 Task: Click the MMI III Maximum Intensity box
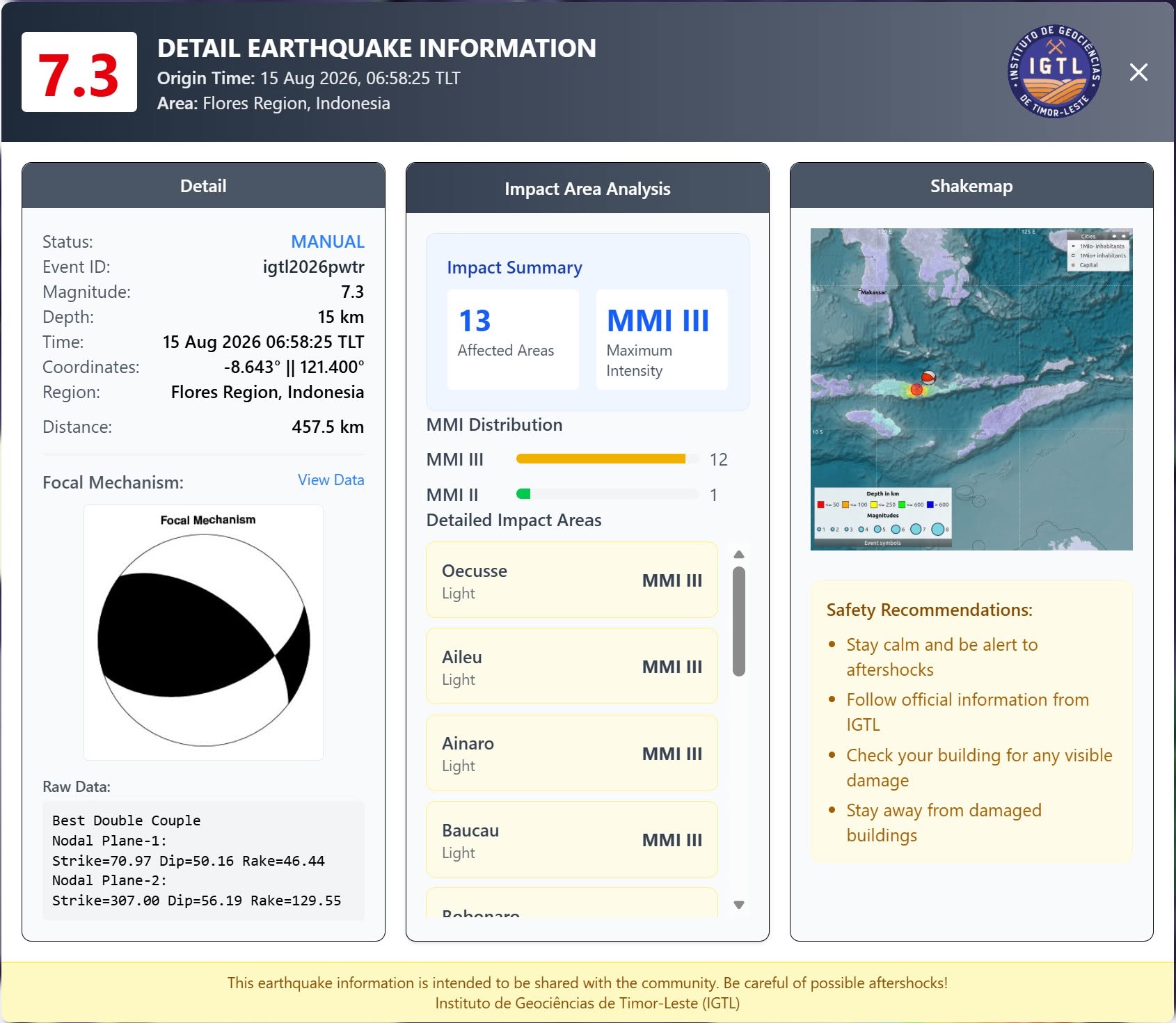pyautogui.click(x=662, y=340)
